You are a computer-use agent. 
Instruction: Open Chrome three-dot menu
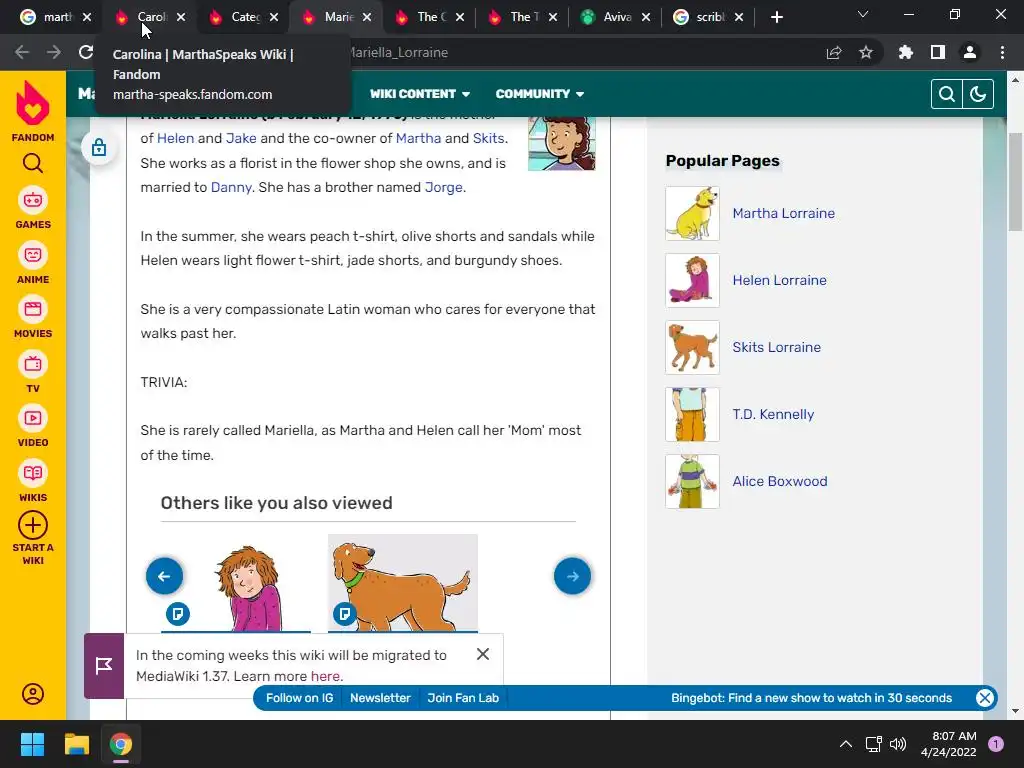pyautogui.click(x=1002, y=52)
